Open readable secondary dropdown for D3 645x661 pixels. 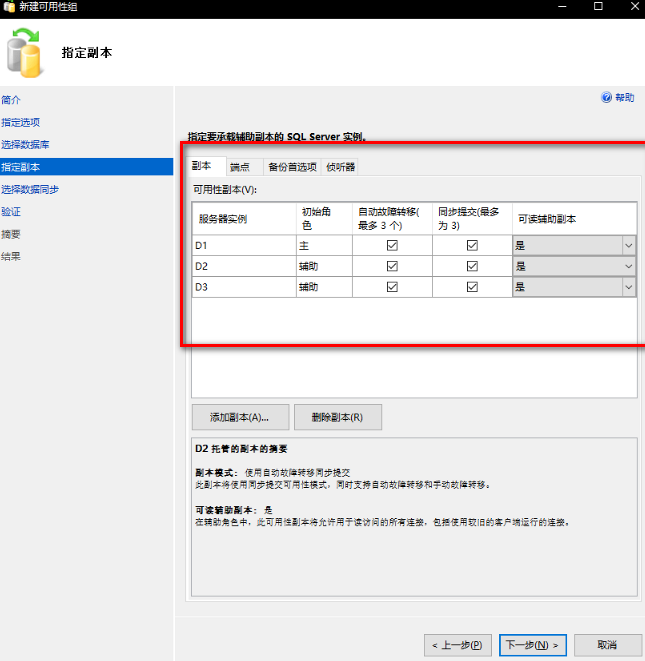click(628, 287)
